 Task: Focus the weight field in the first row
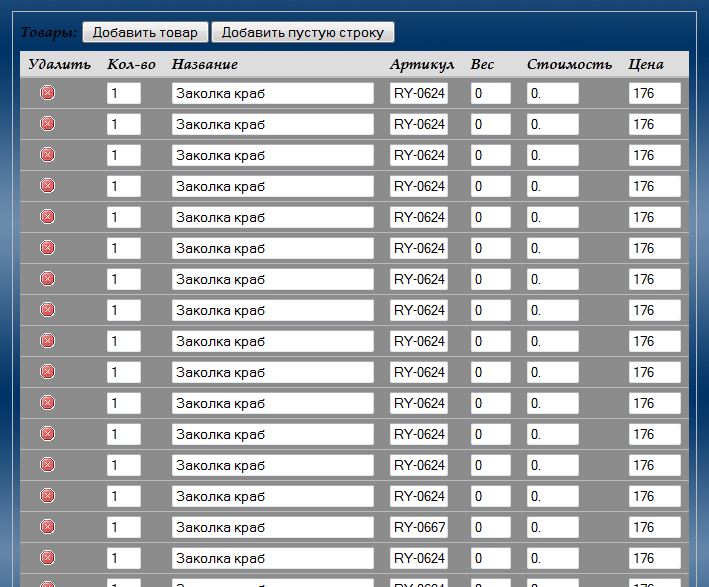click(x=490, y=94)
